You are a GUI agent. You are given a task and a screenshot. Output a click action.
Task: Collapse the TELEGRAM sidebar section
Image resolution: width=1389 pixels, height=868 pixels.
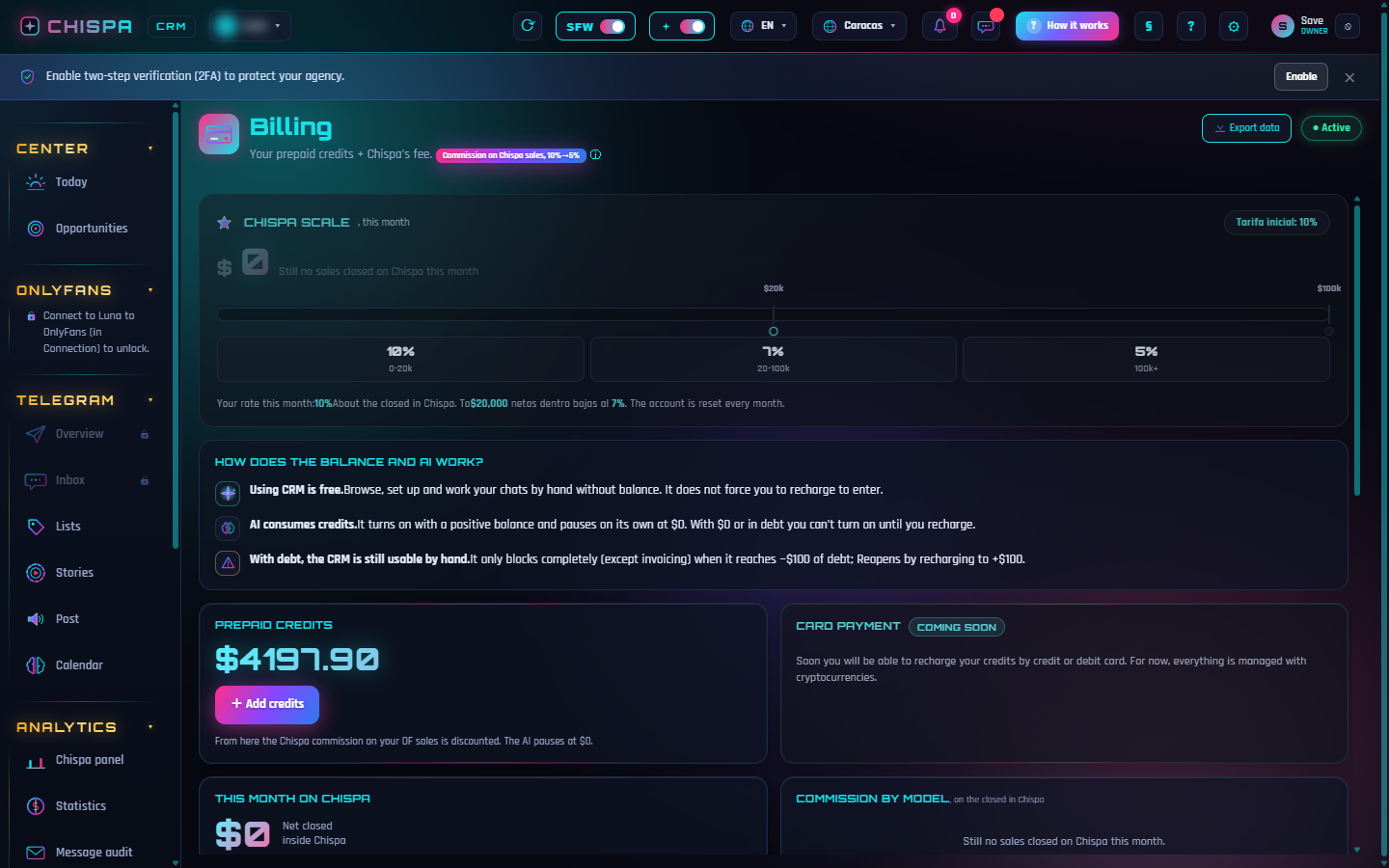pos(150,400)
